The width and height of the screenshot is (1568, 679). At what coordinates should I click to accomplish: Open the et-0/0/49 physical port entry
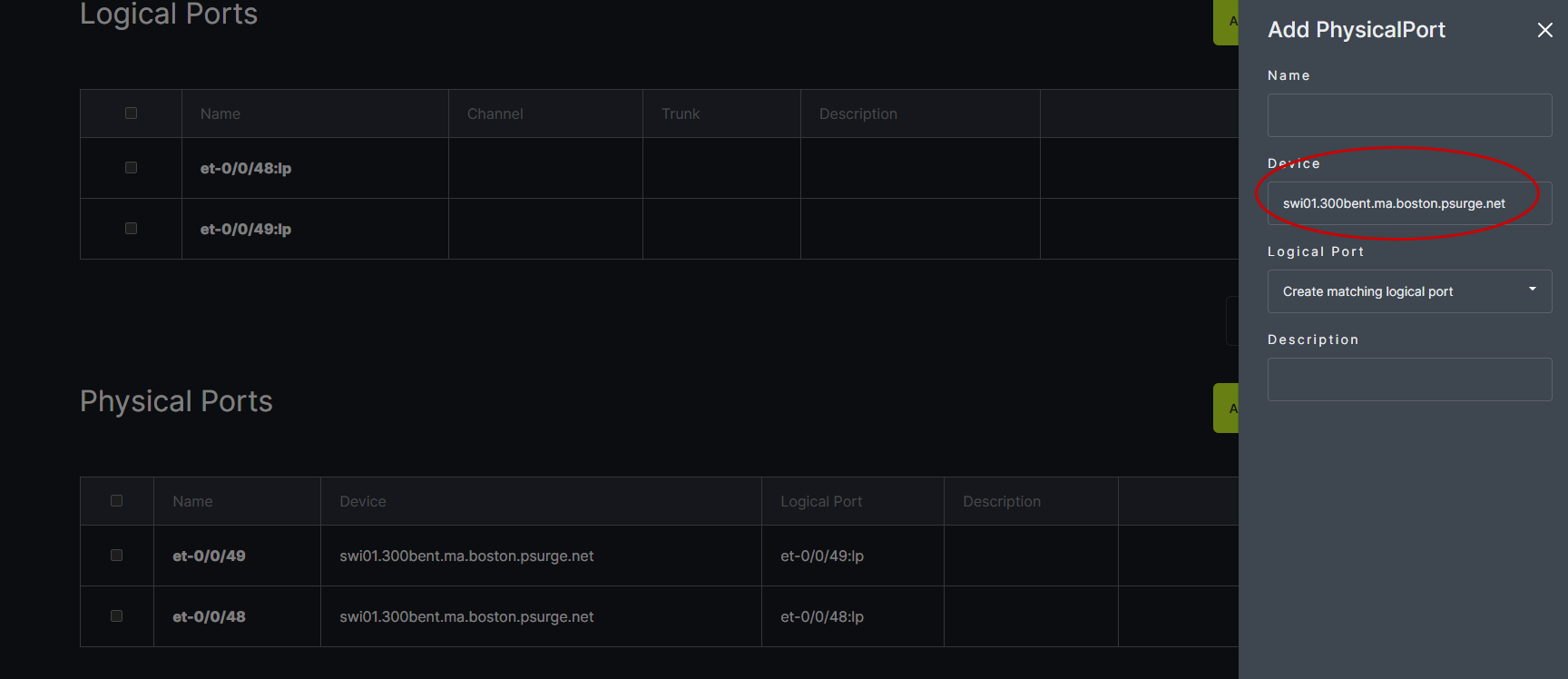209,556
